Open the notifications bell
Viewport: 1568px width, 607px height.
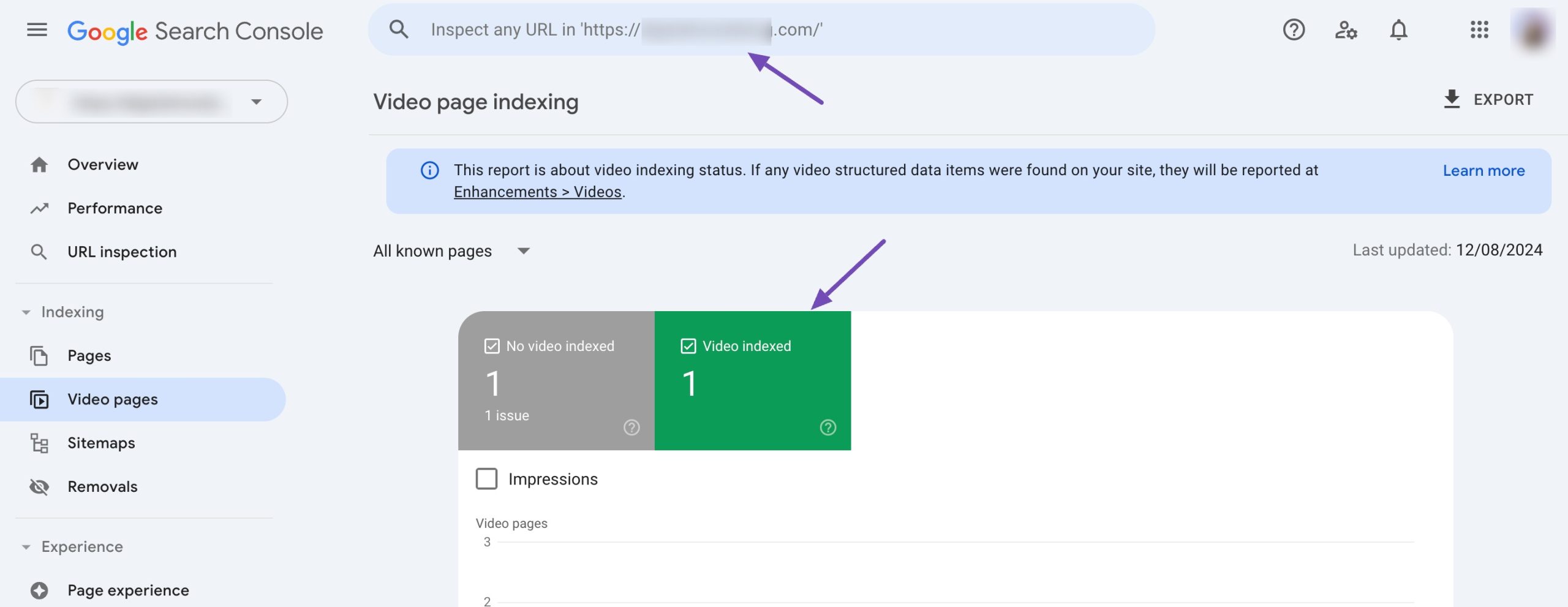point(1398,29)
